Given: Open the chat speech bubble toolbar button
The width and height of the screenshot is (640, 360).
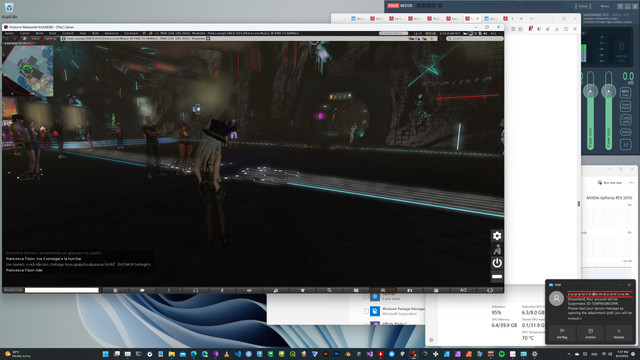Looking at the screenshot, I should coord(142,290).
